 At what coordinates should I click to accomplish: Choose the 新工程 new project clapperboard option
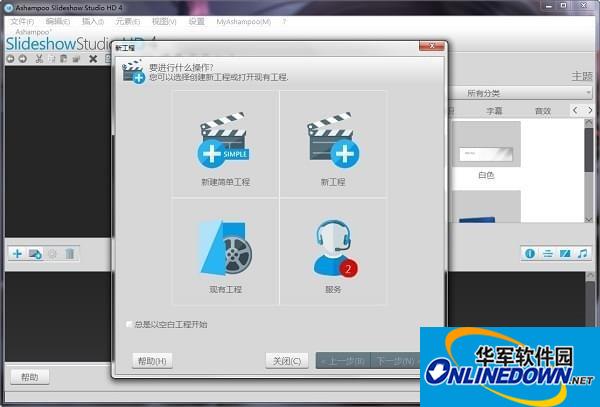(x=333, y=144)
